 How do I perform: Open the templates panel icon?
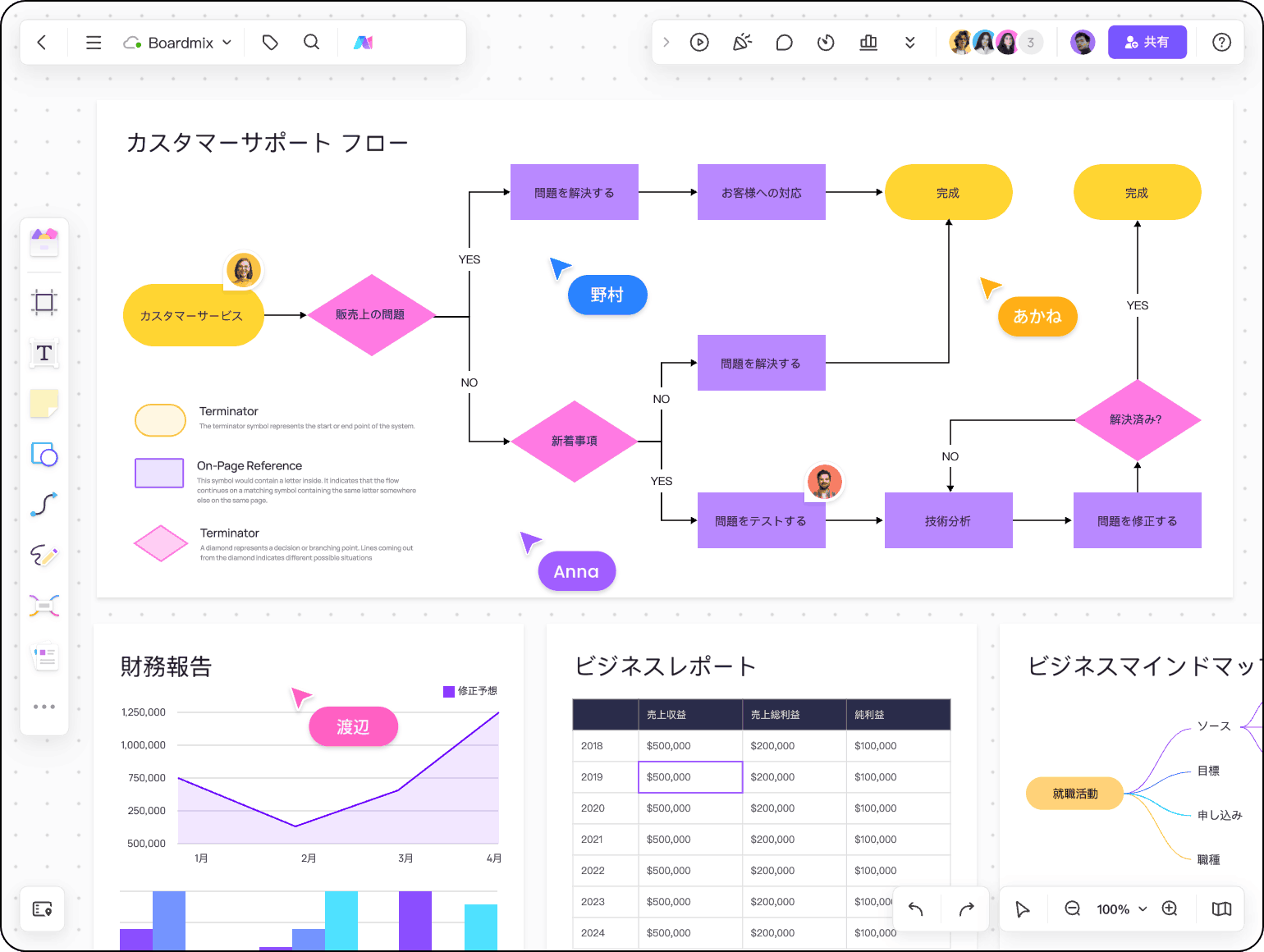44,241
